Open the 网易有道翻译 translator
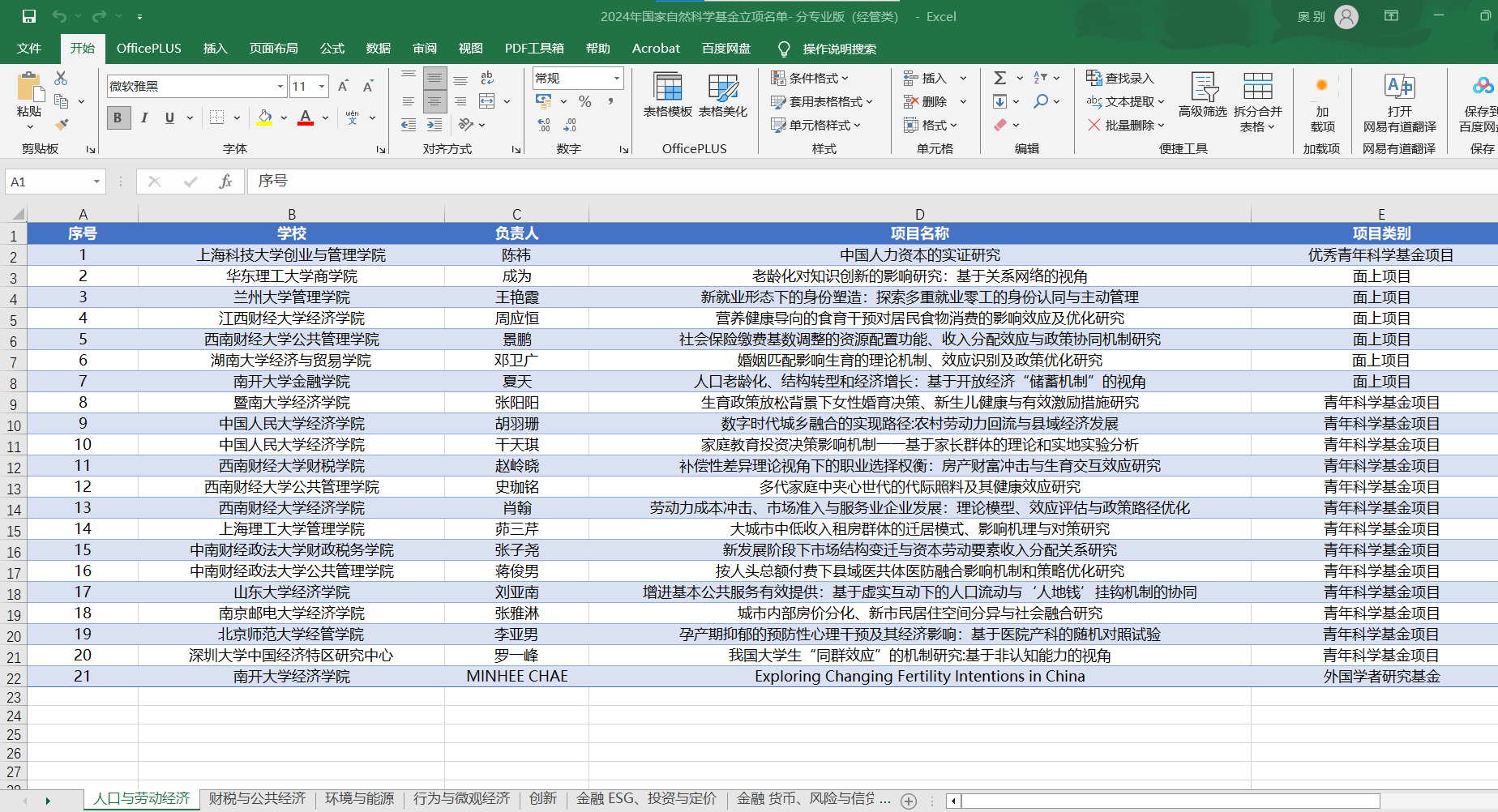This screenshot has width=1498, height=812. point(1400,102)
